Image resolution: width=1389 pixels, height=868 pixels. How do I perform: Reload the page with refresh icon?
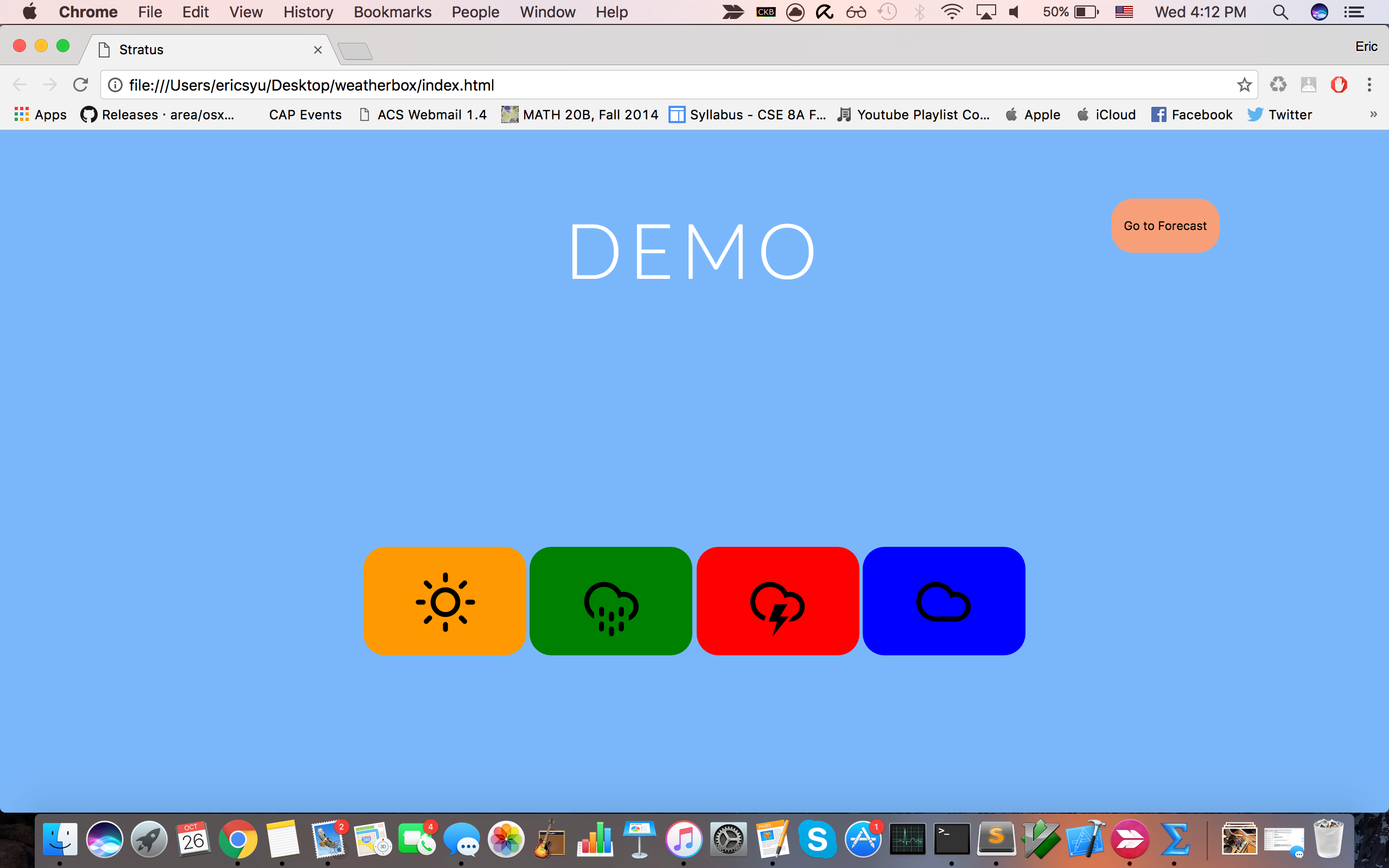80,85
